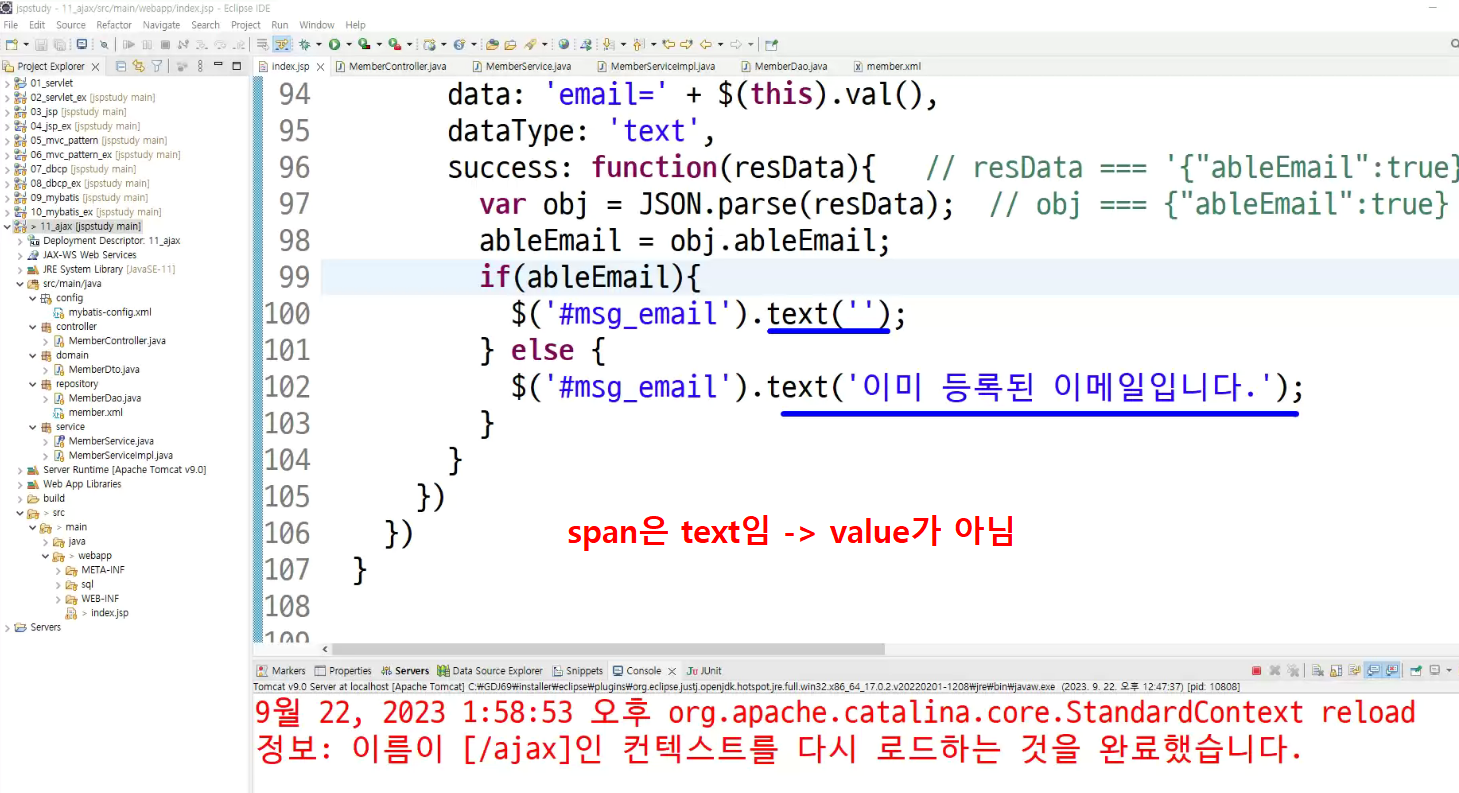Open the terminal icon in main toolbar
1459x793 pixels.
click(82, 44)
